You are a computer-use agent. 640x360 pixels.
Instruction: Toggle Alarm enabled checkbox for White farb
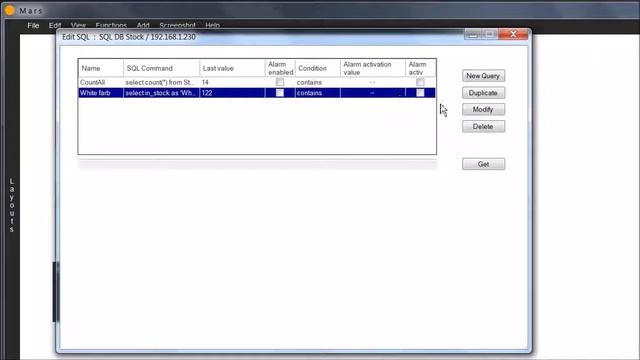click(x=280, y=93)
